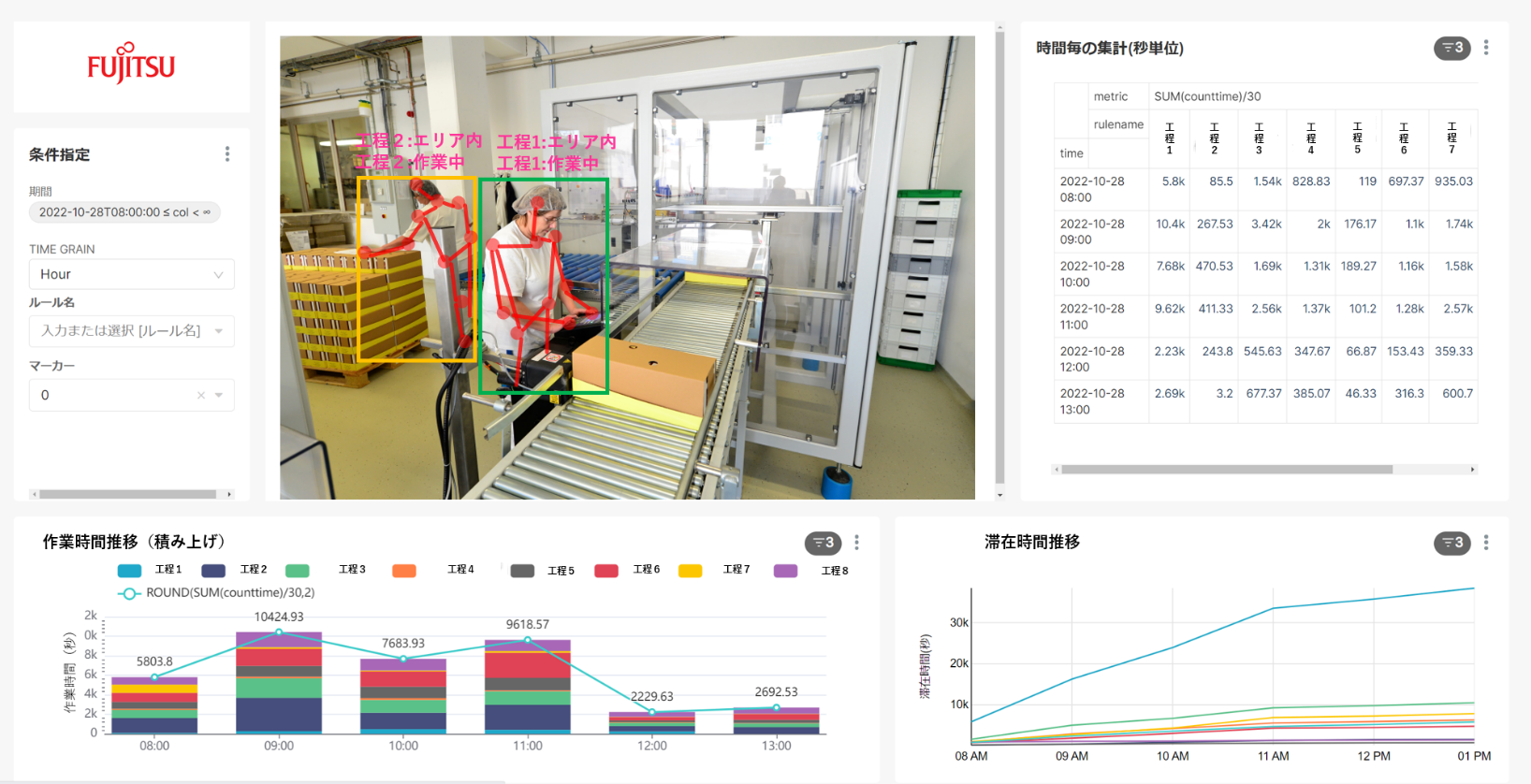Click filter badge on 滞在時間推移 chart
This screenshot has height=784, width=1531.
[1451, 543]
